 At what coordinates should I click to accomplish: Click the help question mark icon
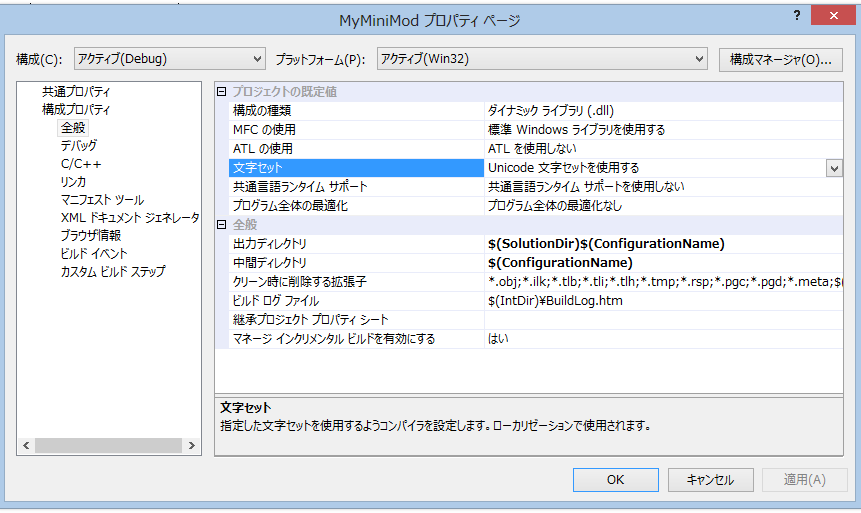pos(797,15)
